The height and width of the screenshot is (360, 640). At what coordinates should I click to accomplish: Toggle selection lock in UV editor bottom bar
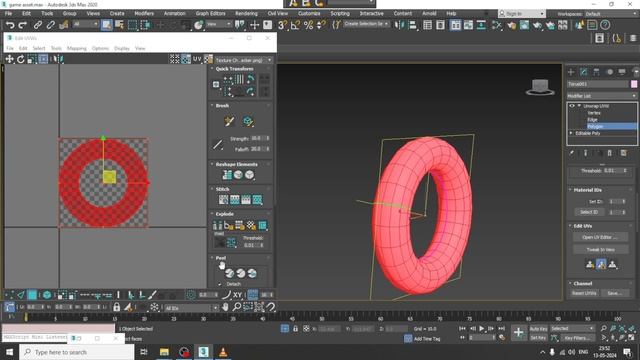117,307
